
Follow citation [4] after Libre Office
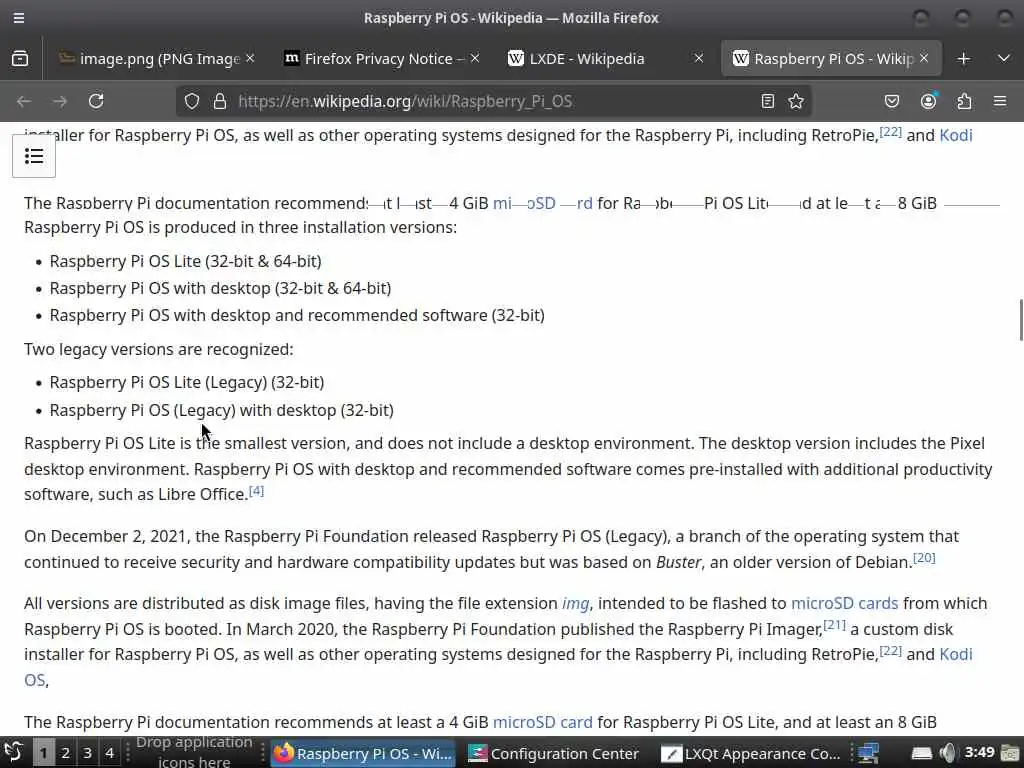click(256, 490)
